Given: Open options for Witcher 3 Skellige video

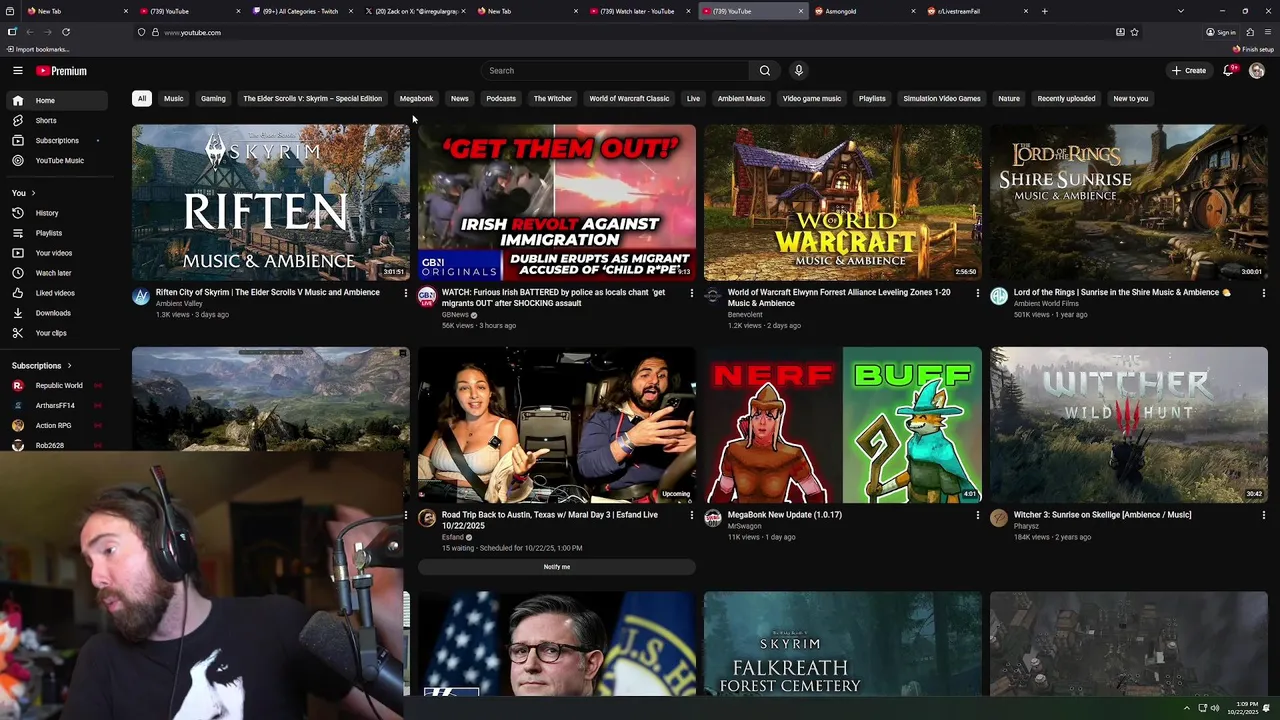Looking at the screenshot, I should click(1264, 515).
